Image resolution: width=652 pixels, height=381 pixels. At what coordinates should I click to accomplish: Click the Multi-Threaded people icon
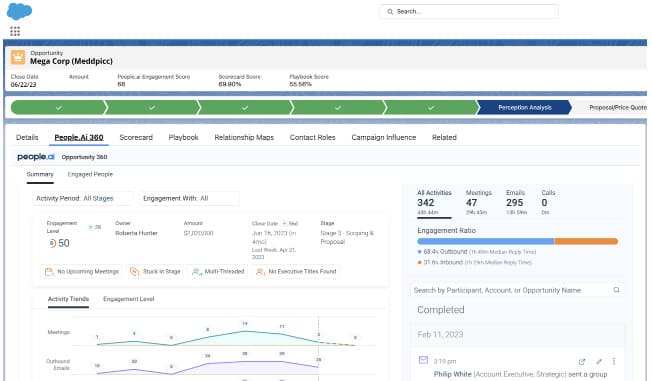[197, 272]
